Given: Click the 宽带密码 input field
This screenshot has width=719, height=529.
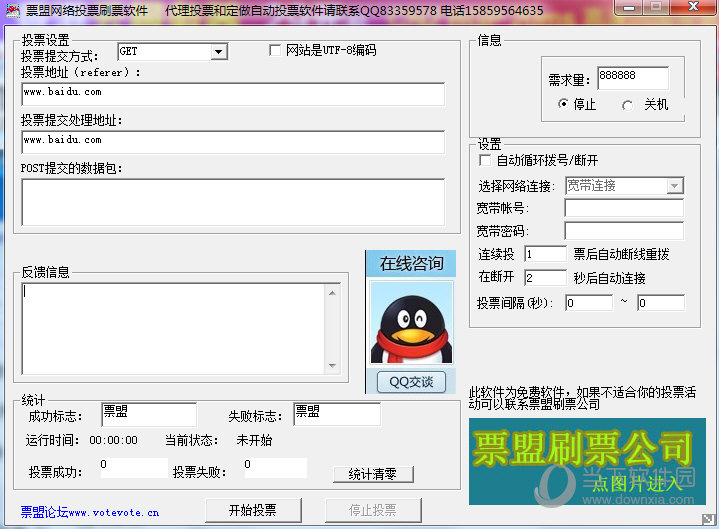Looking at the screenshot, I should [x=624, y=231].
